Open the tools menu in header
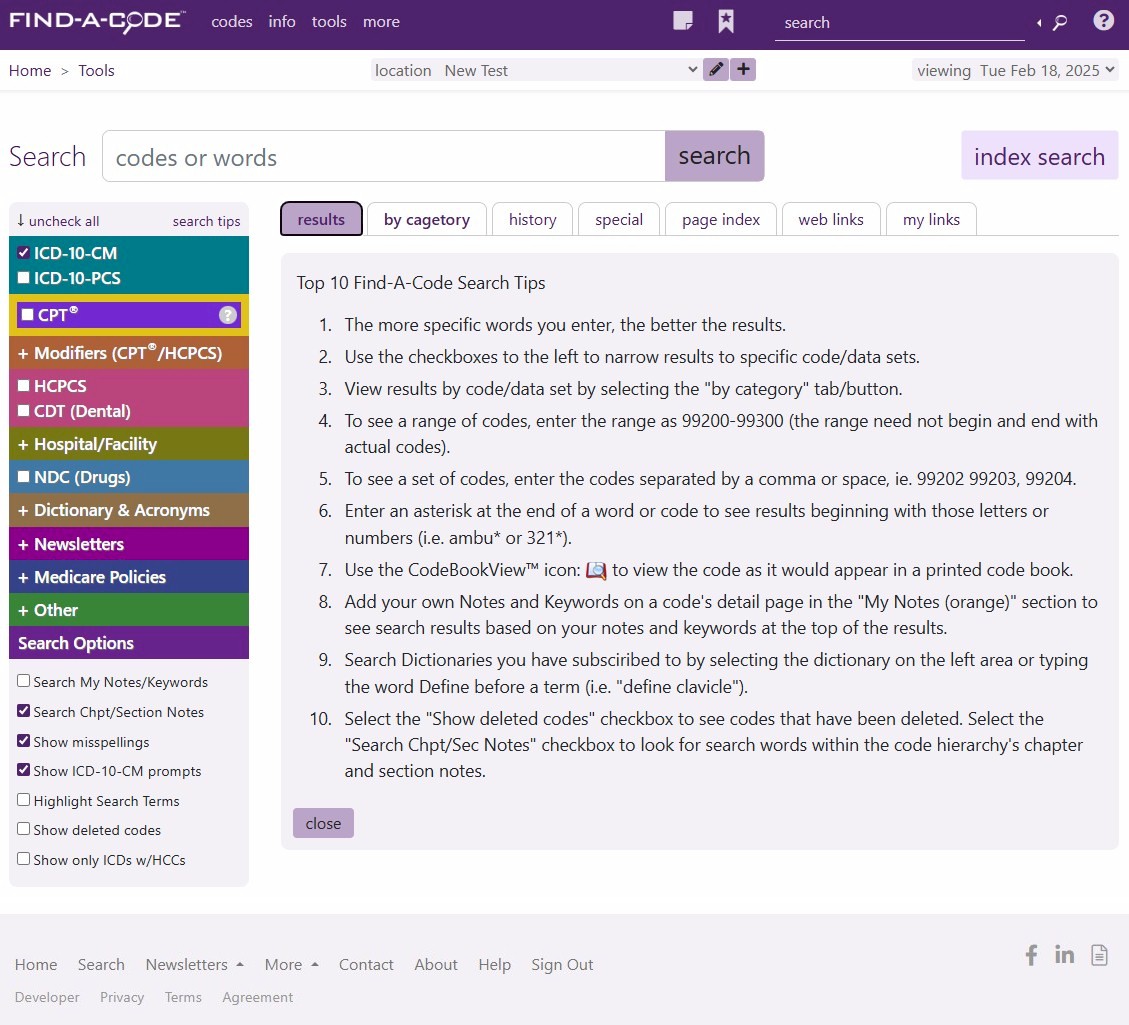The height and width of the screenshot is (1025, 1129). click(329, 22)
